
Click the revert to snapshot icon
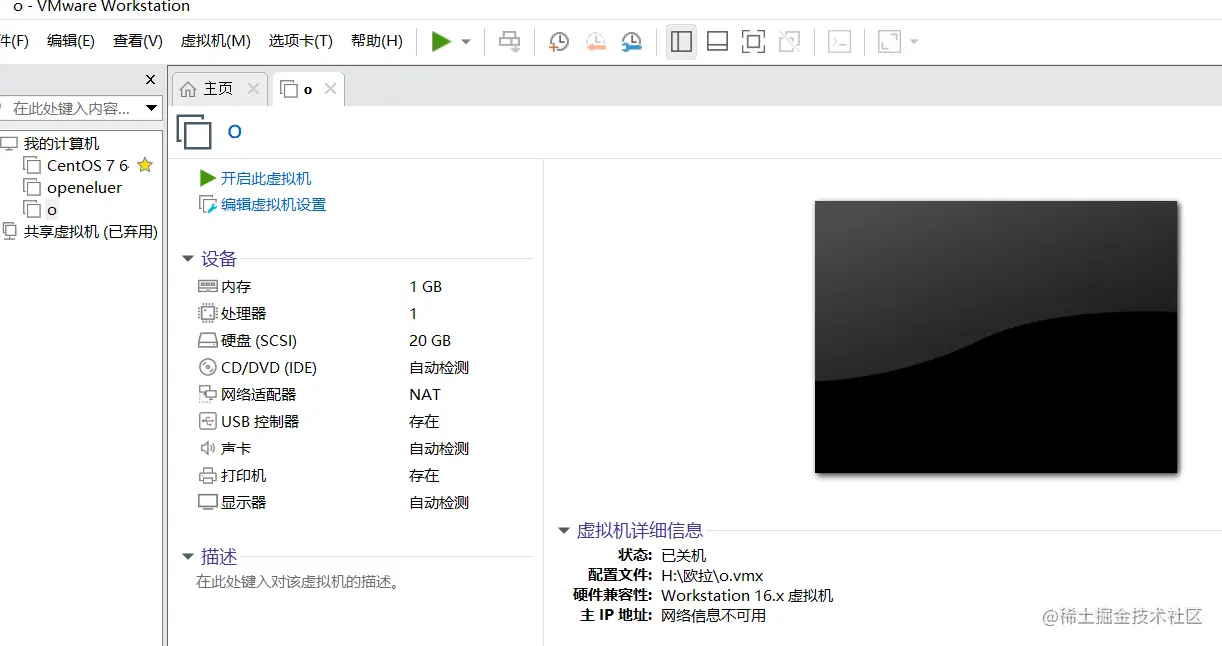coord(596,41)
